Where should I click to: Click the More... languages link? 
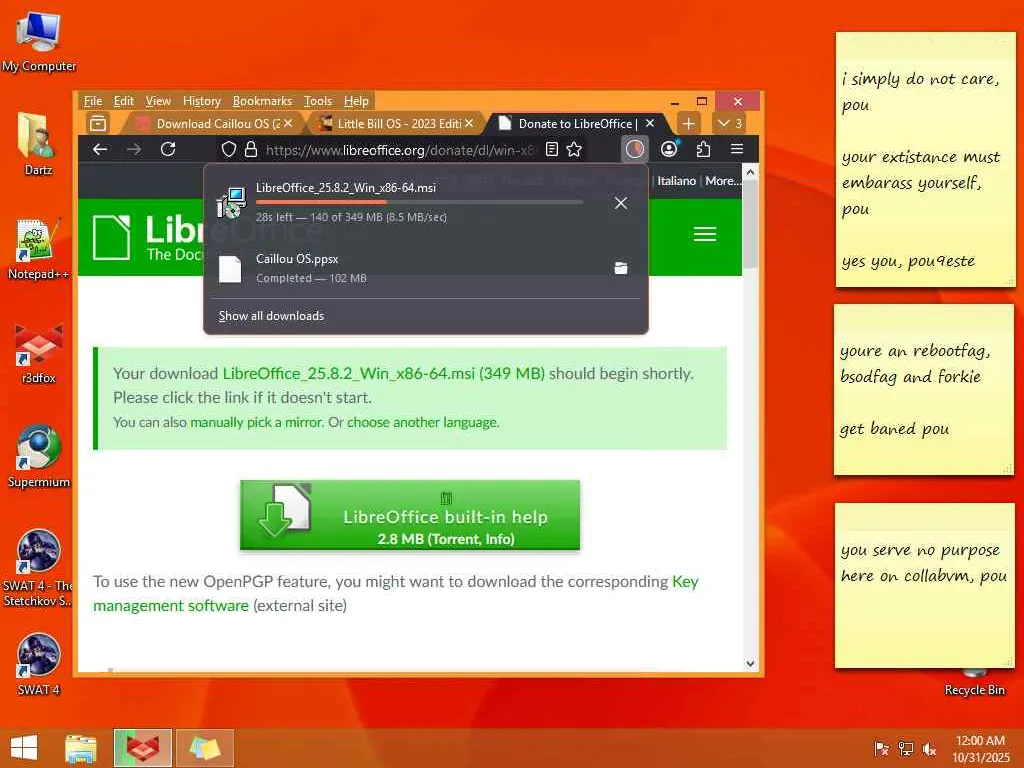722,181
